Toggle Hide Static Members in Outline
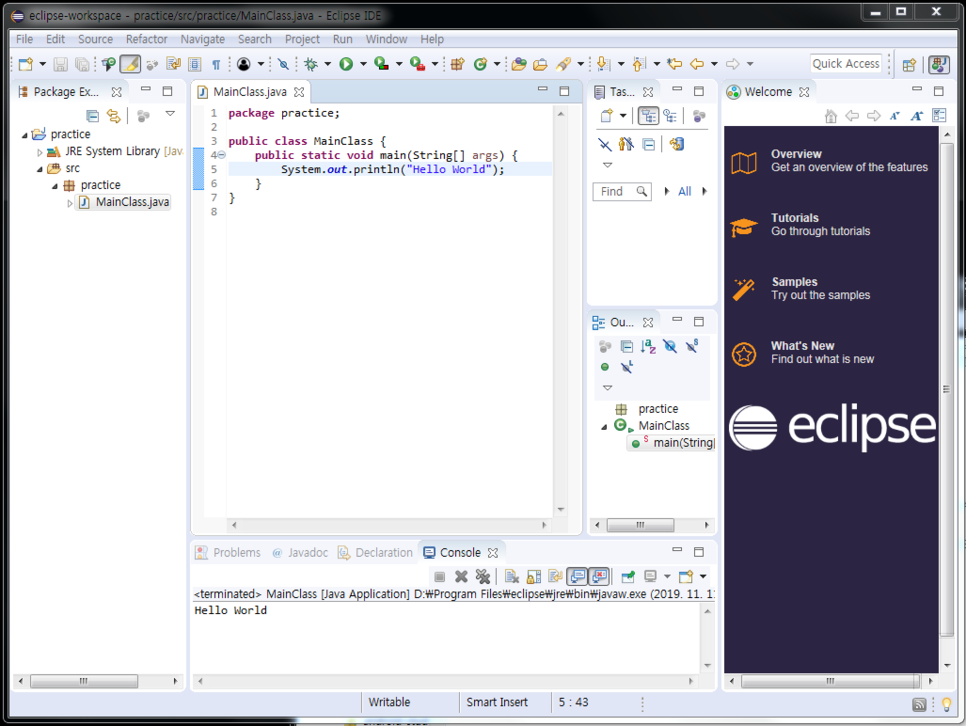 click(692, 346)
